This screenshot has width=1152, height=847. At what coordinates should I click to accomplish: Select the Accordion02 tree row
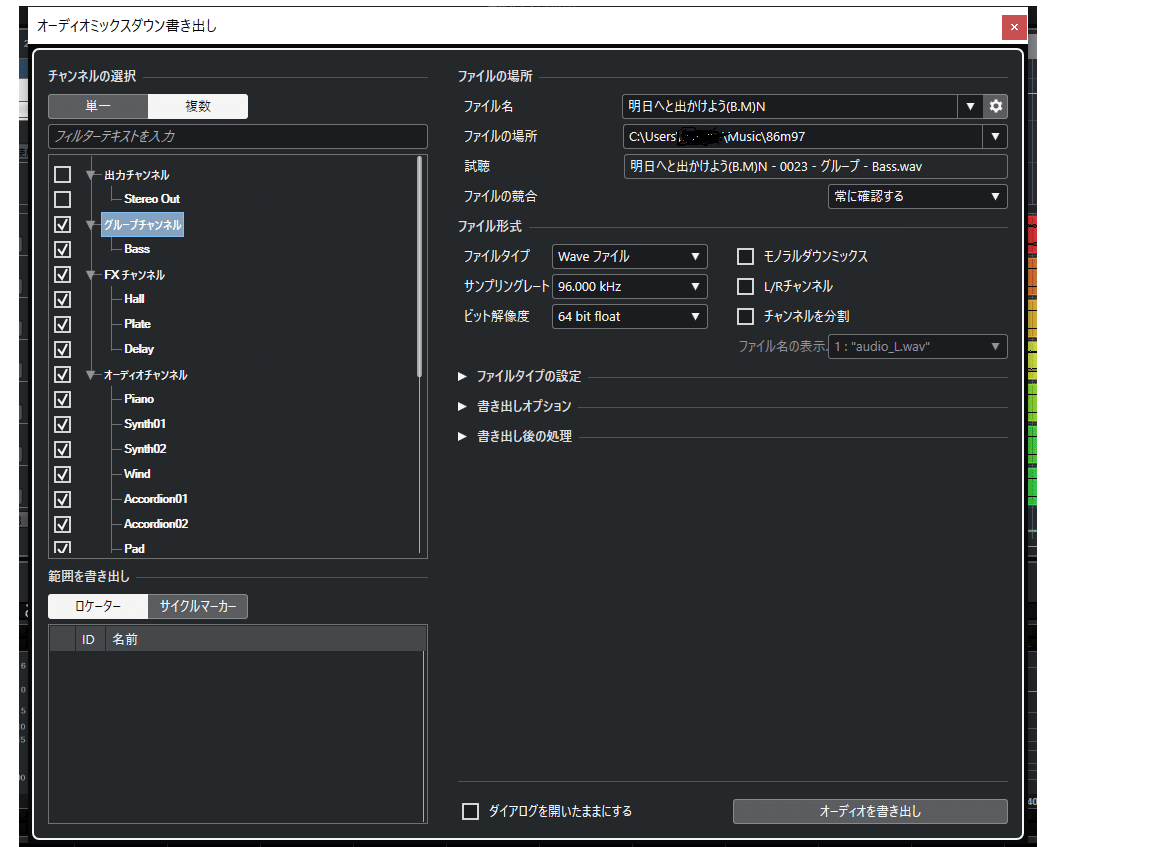[156, 524]
